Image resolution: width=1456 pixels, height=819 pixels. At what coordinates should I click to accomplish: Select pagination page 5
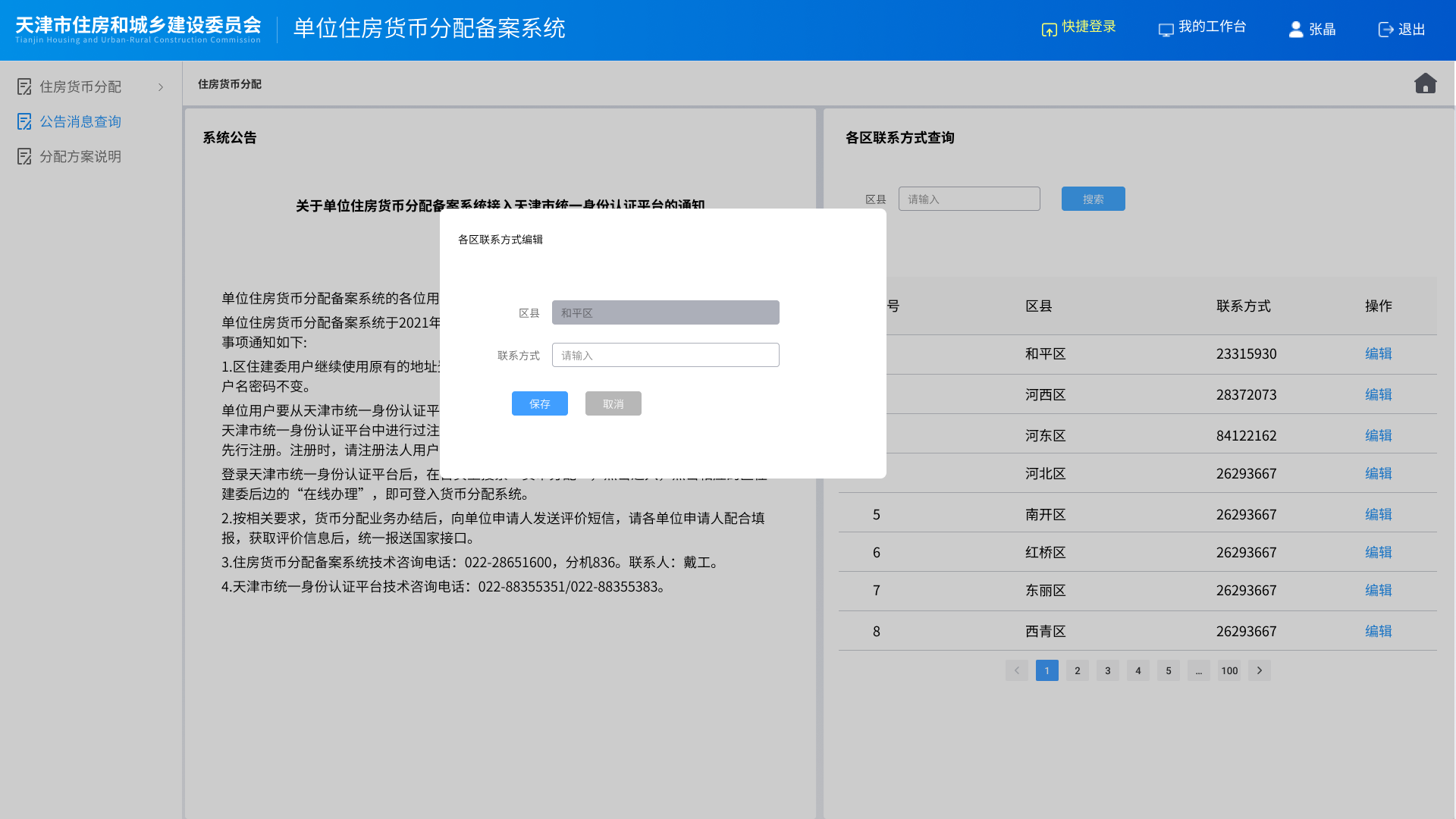point(1169,670)
